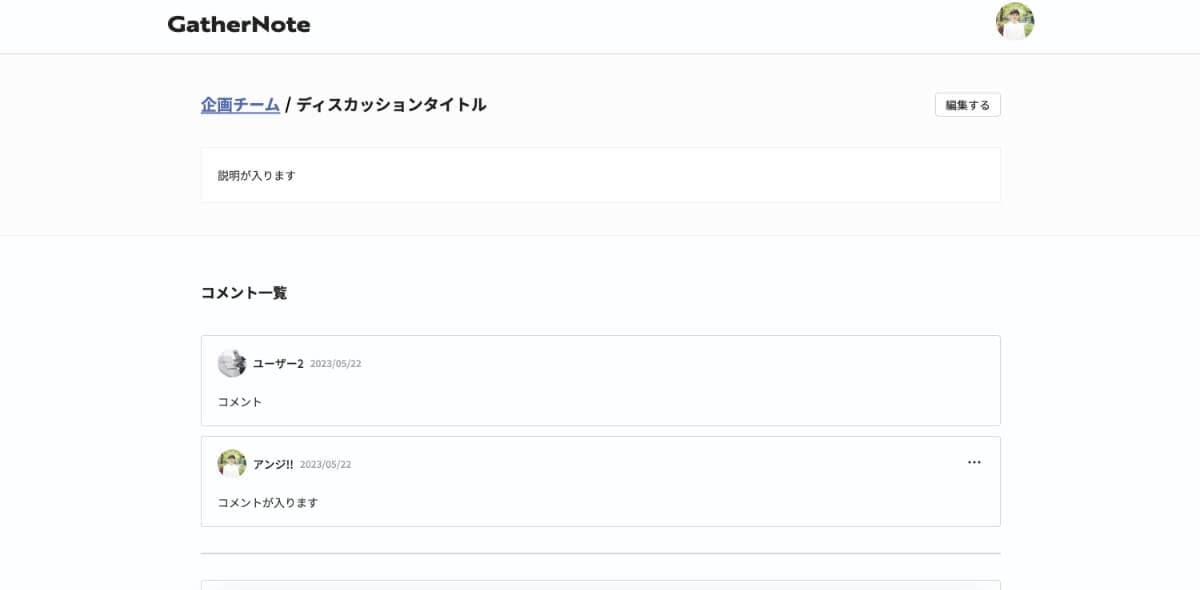Open the three-dot menu on アンジ!! comment

point(974,462)
